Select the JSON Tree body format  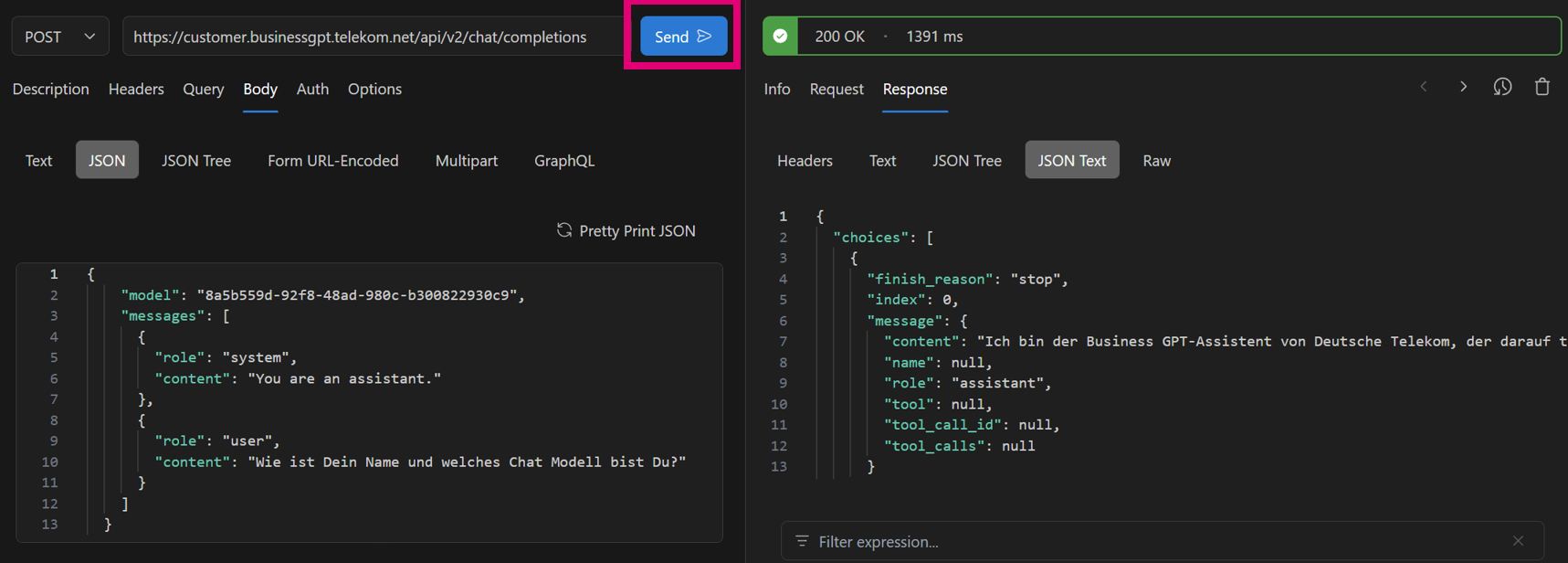[196, 160]
